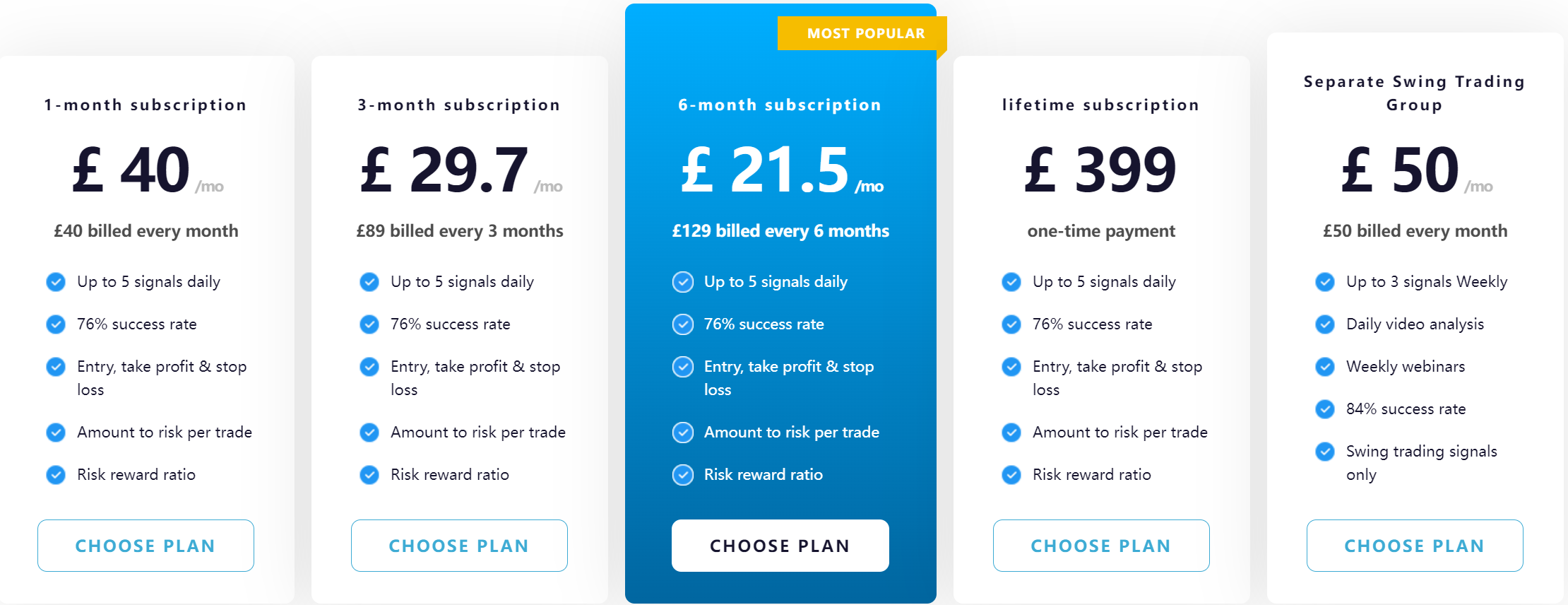Viewport: 1568px width, 605px height.
Task: Select Choose Plan for 6-month subscription
Action: click(x=780, y=546)
